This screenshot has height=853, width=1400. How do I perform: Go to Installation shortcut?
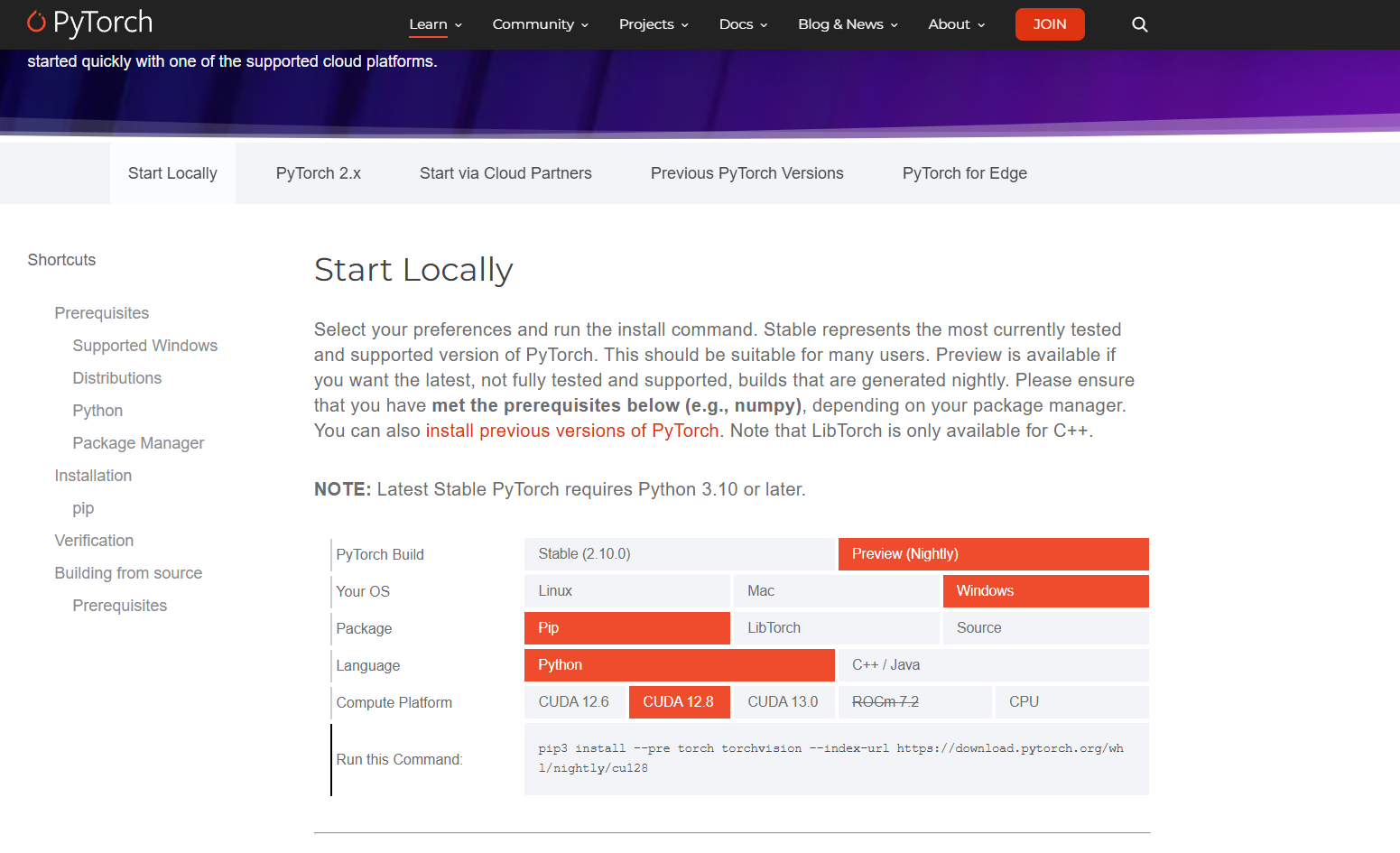(x=93, y=476)
